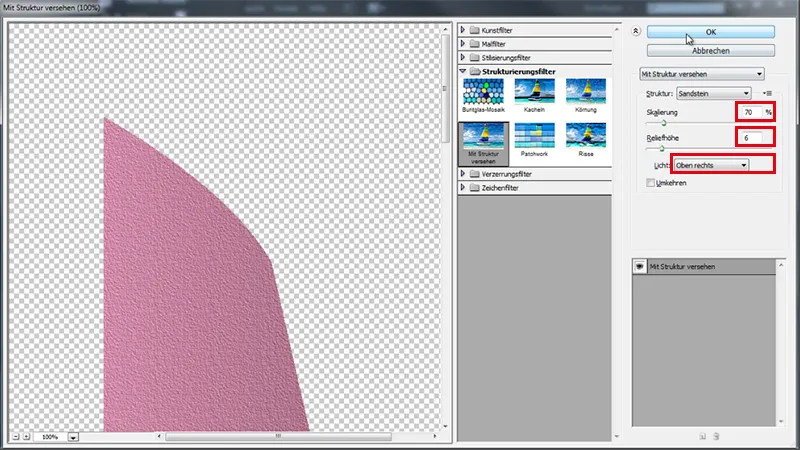Open the Struktur dropdown set to Sandstein

coord(713,93)
